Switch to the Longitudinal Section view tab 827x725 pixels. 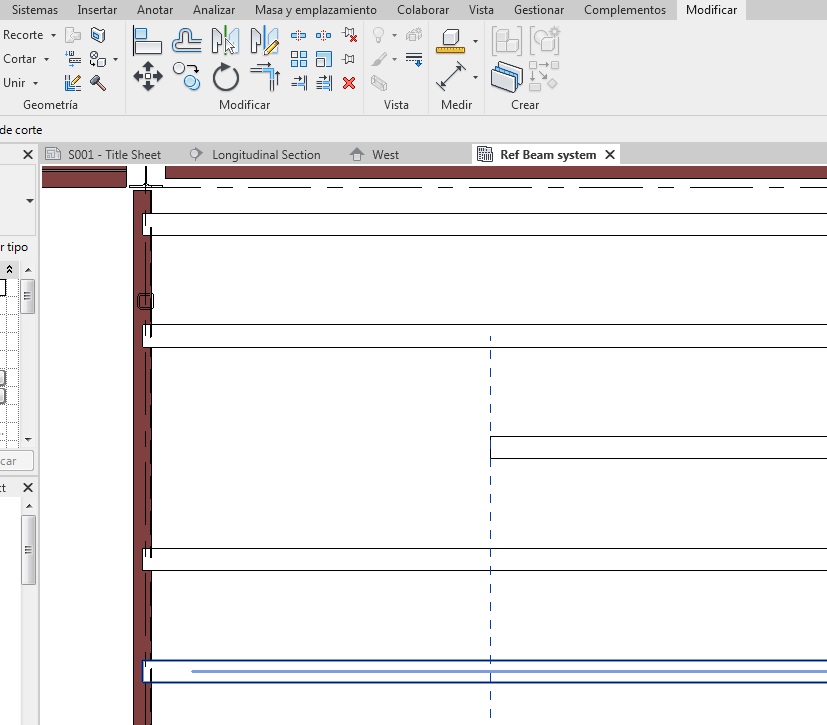(x=266, y=155)
